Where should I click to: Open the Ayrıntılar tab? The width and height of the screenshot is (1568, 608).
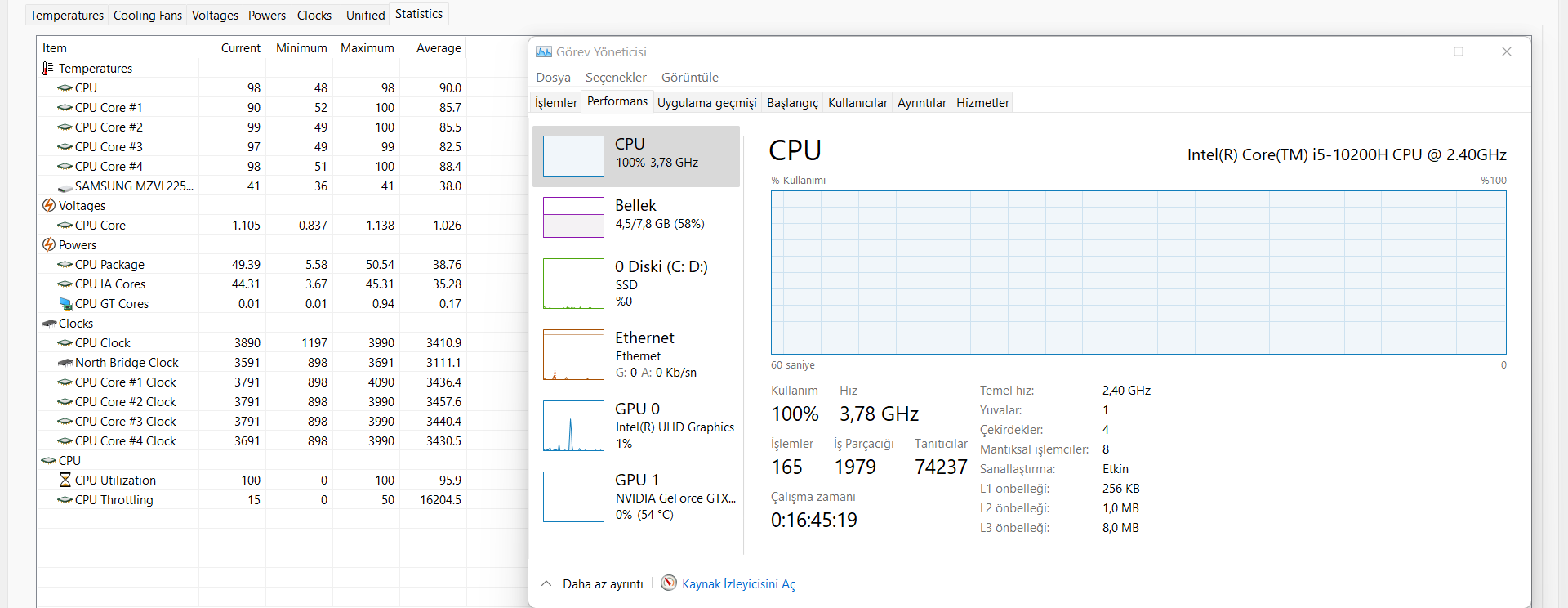[922, 103]
